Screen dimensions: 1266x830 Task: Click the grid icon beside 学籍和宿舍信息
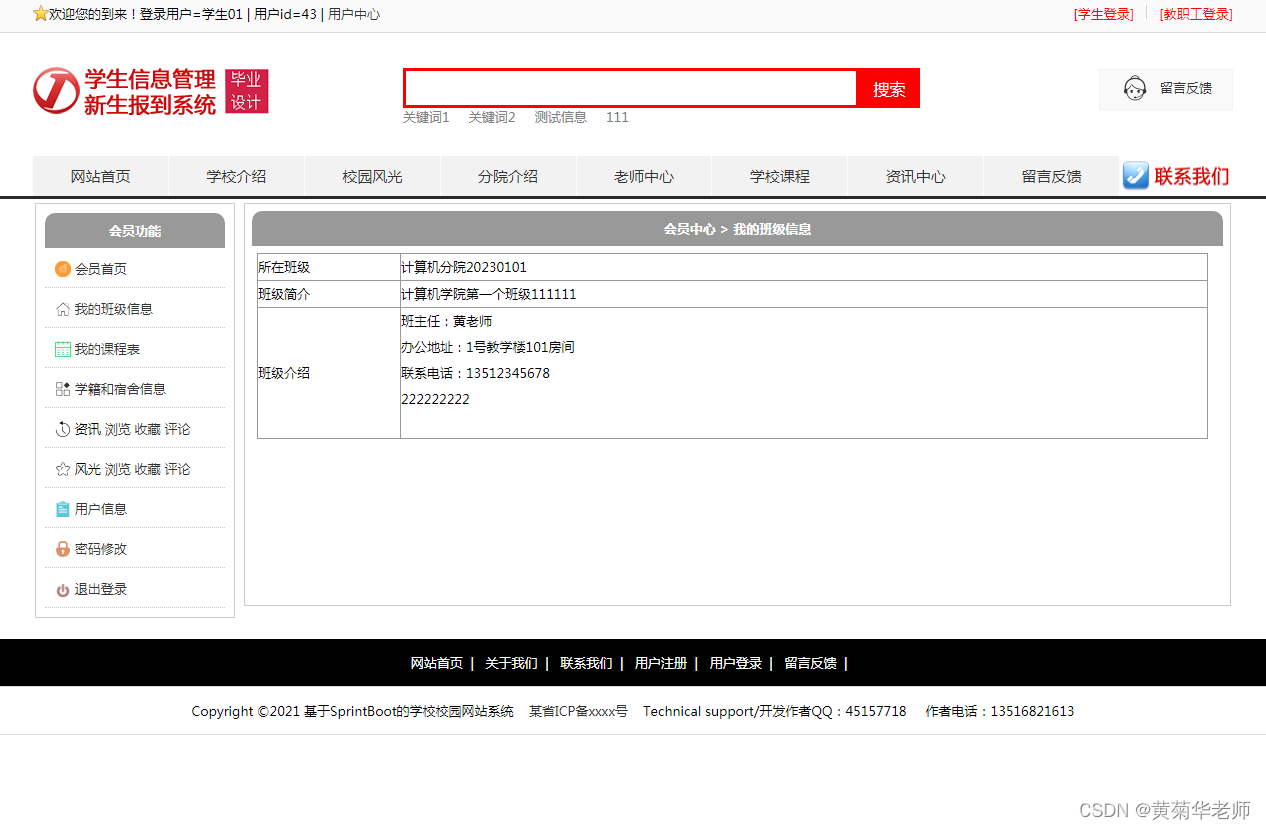(63, 389)
